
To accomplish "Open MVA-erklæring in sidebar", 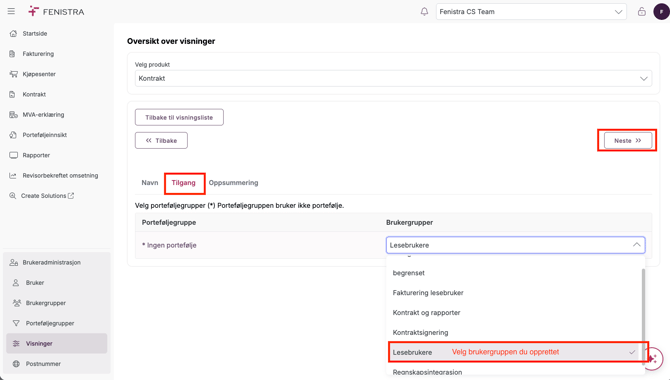I will (x=43, y=115).
